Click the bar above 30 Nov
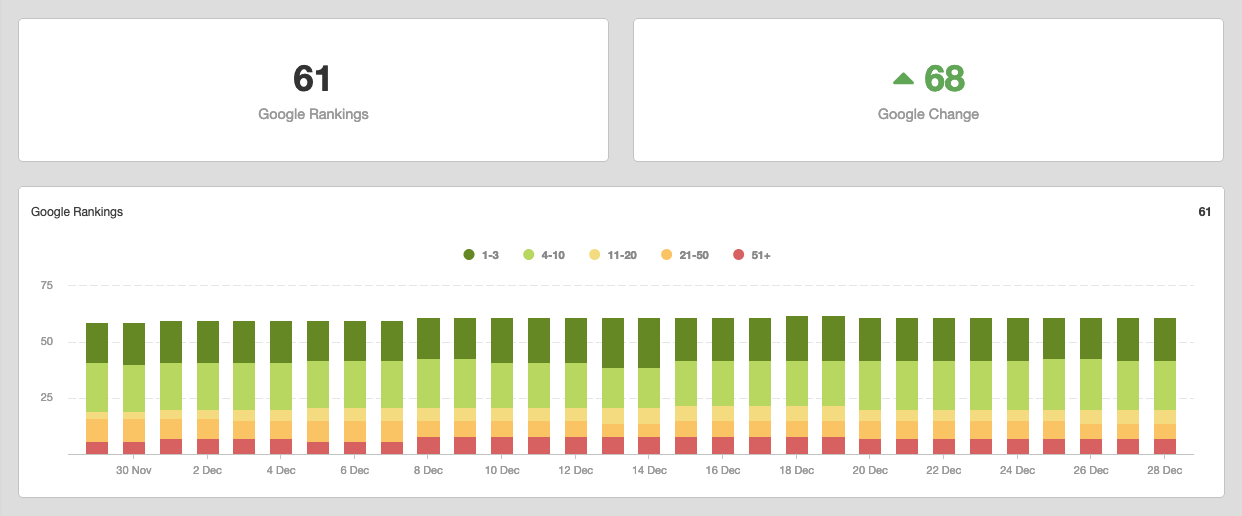Image resolution: width=1242 pixels, height=516 pixels. coord(134,388)
